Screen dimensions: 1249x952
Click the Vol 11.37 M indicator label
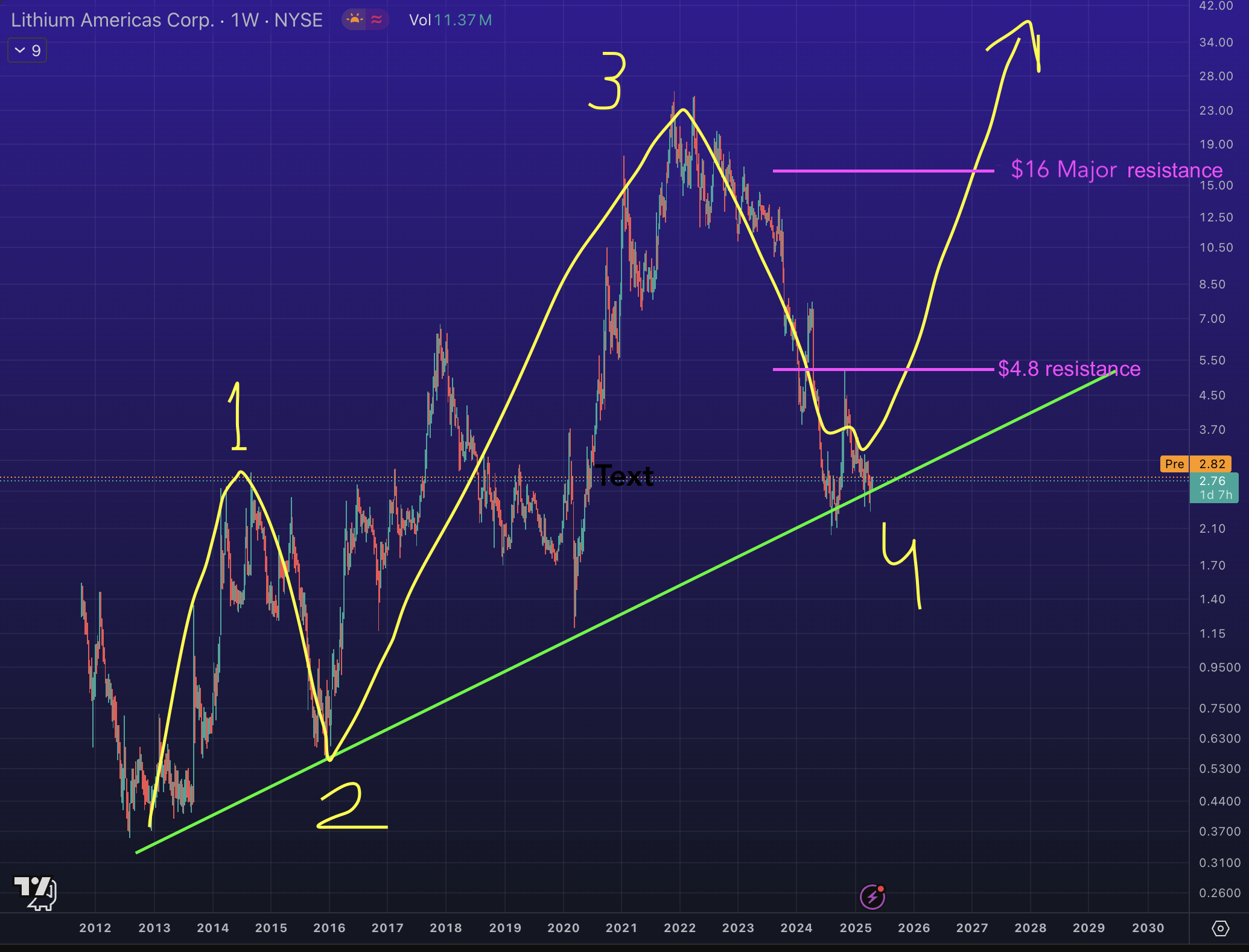[x=450, y=20]
